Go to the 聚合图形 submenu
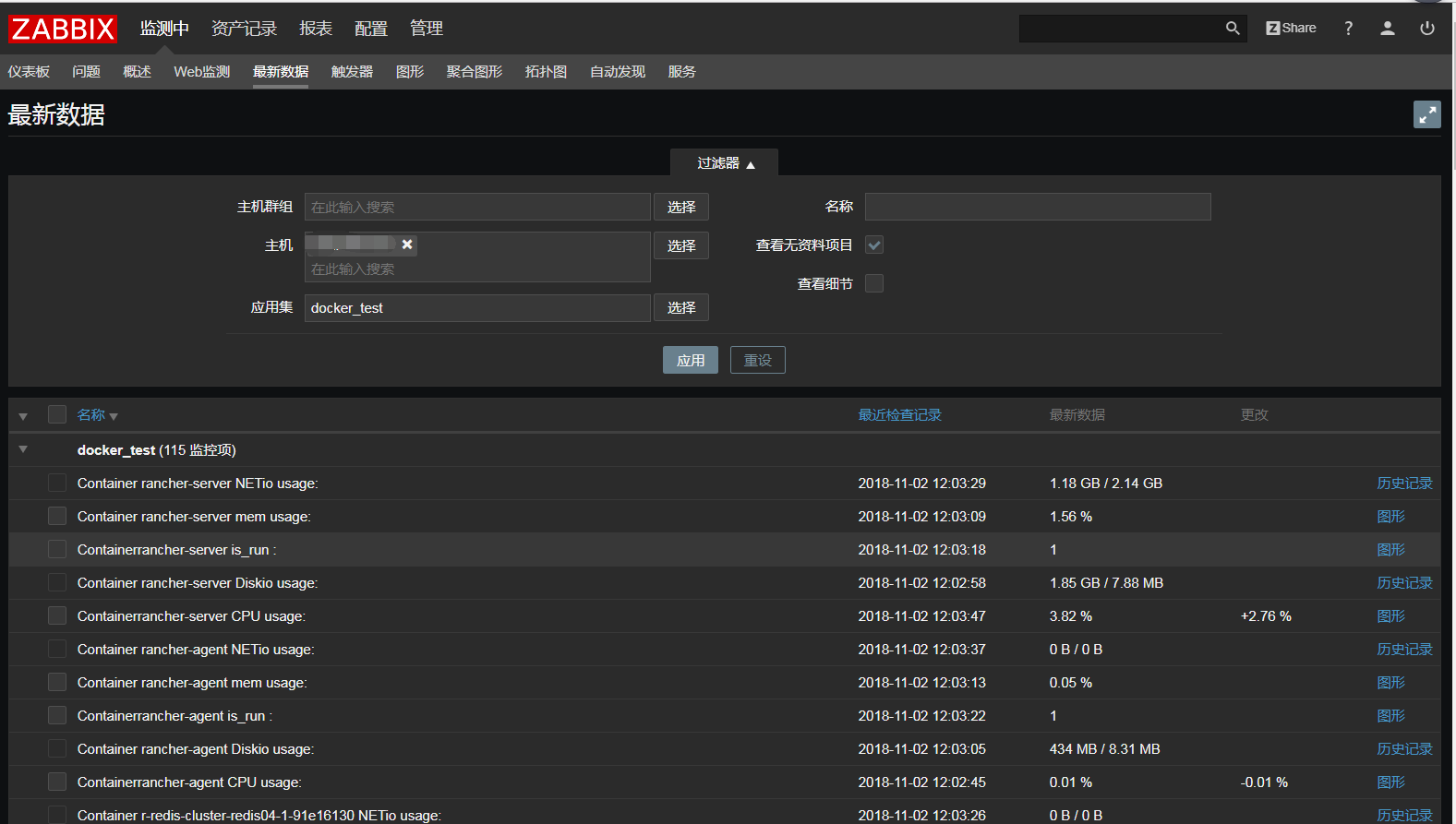 coord(475,72)
